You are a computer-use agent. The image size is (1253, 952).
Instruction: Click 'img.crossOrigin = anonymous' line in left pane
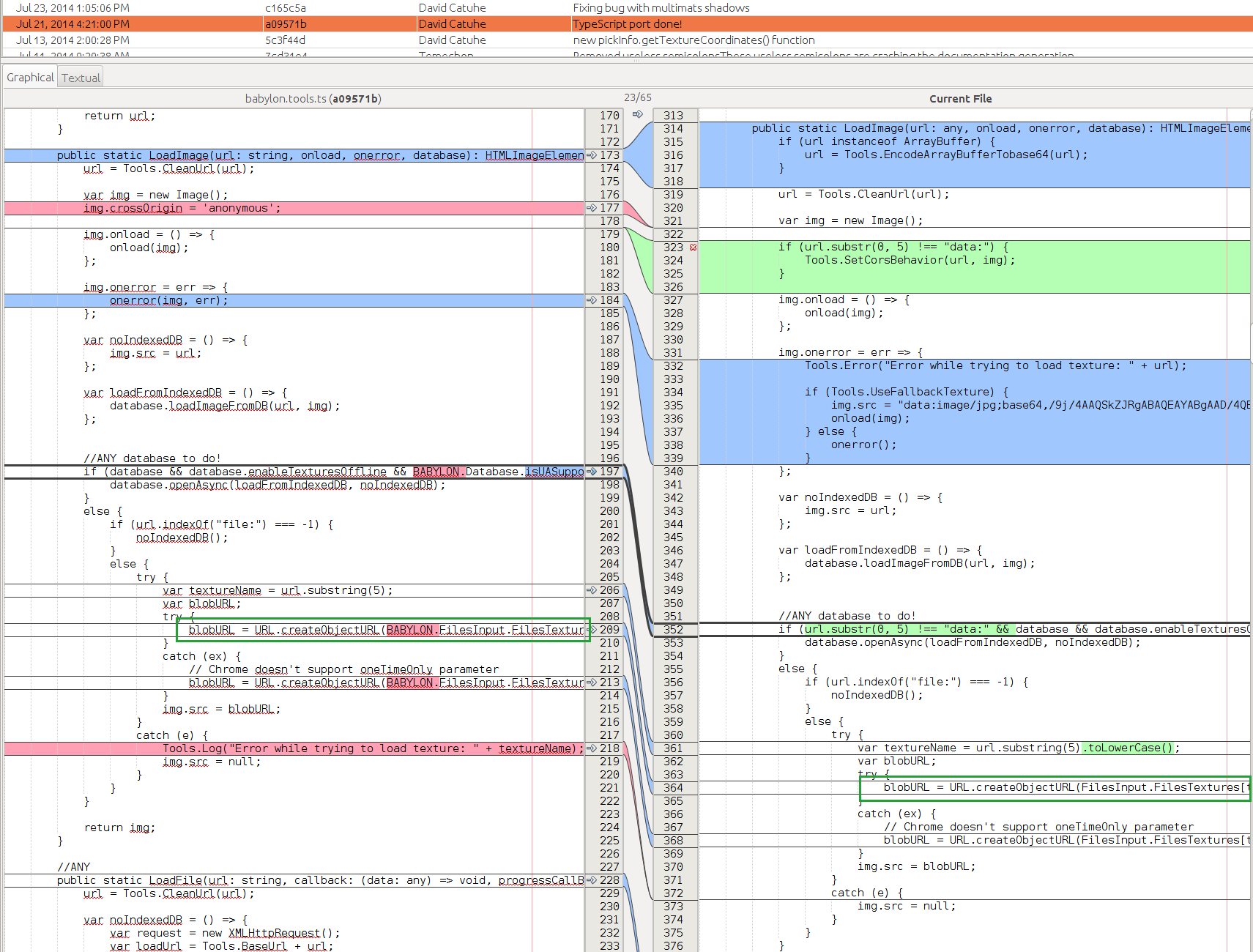(182, 208)
